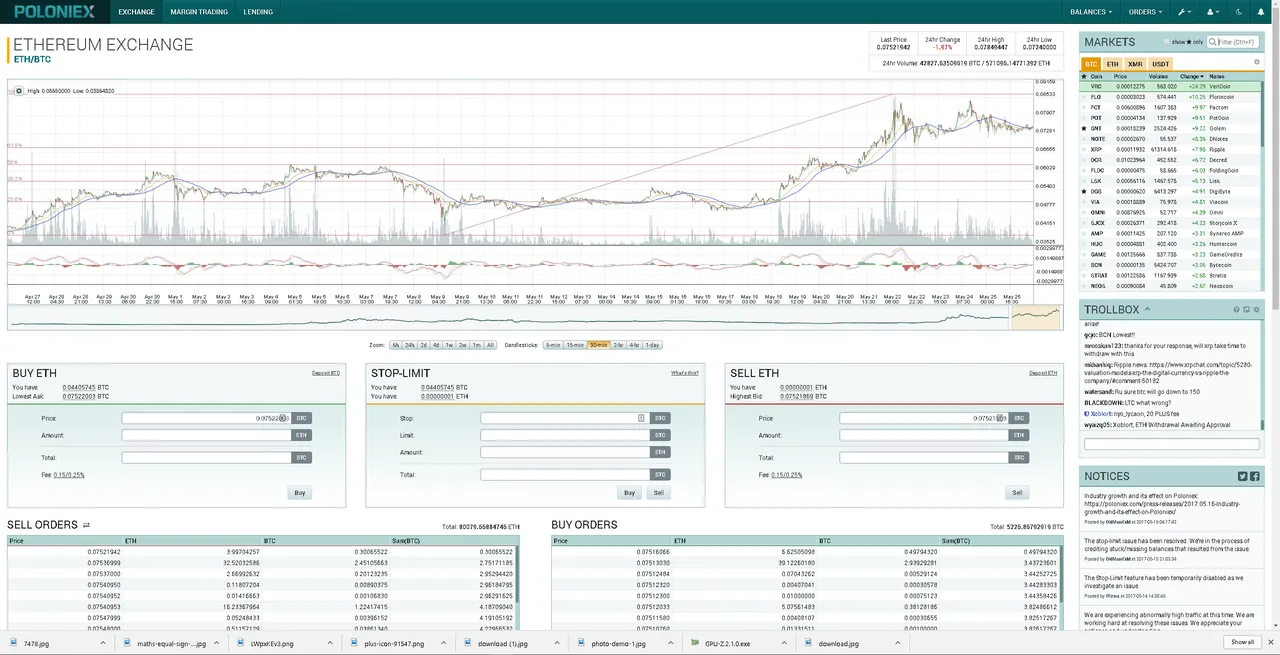The height and width of the screenshot is (655, 1280).
Task: Toggle favorite star for DGB
Action: coord(1084,191)
